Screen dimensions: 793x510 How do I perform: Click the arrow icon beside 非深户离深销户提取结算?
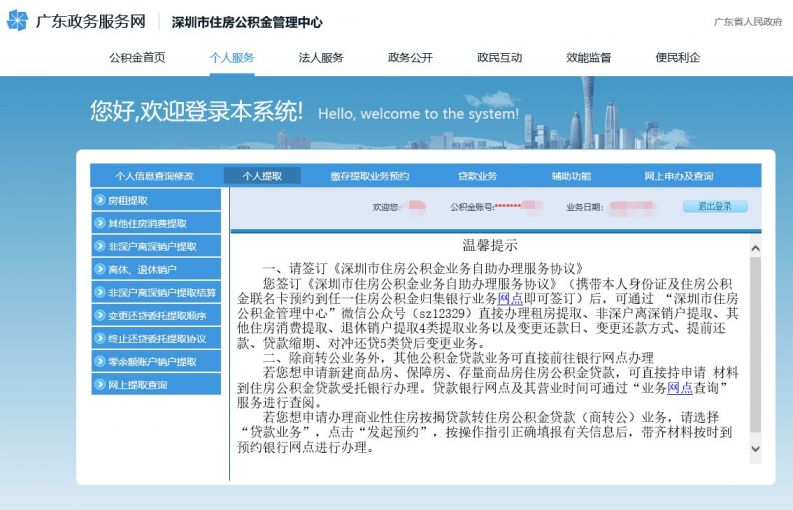100,292
